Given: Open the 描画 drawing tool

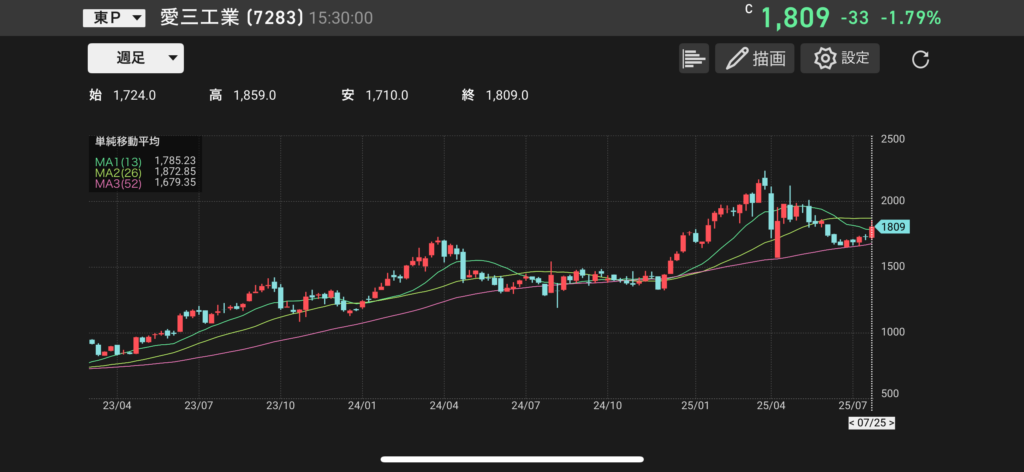Looking at the screenshot, I should (x=754, y=59).
